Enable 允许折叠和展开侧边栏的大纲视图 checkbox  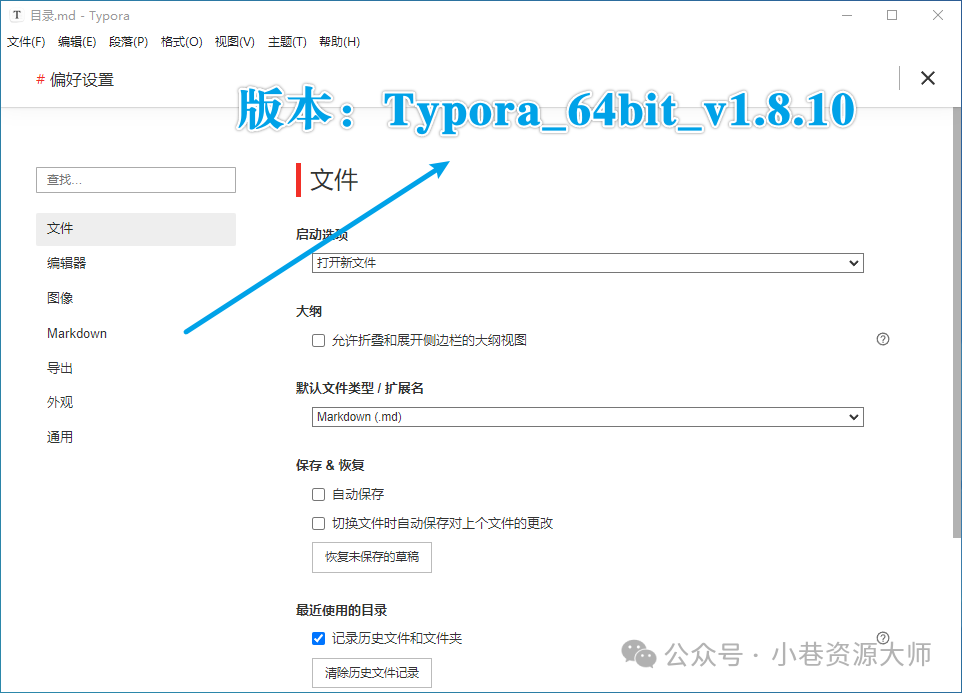[x=318, y=340]
